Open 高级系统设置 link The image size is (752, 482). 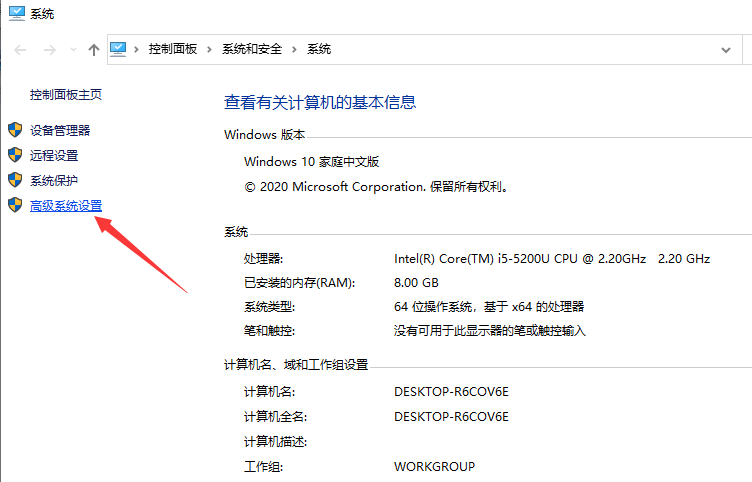coord(66,206)
